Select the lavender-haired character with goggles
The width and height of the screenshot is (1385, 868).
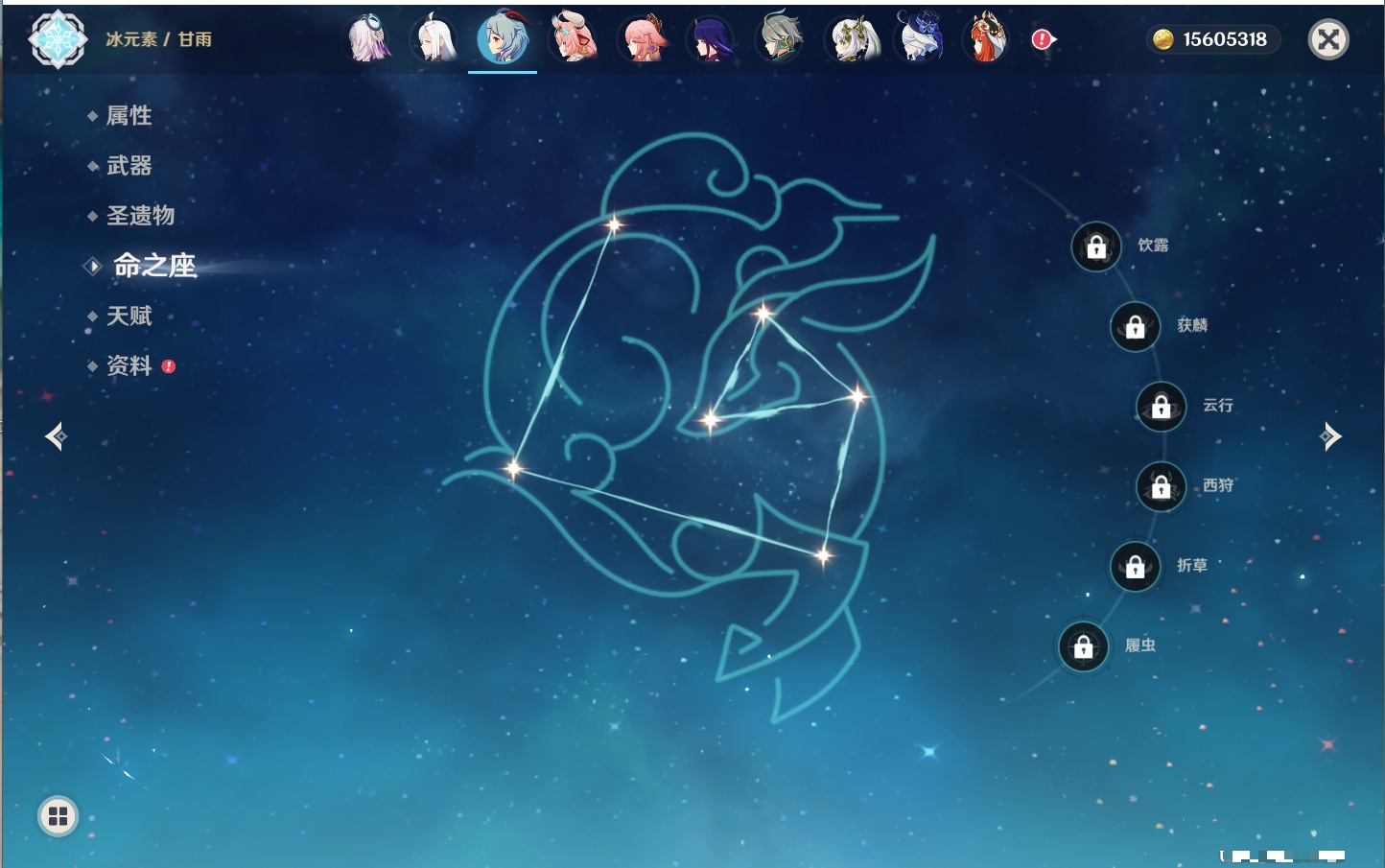pos(369,39)
